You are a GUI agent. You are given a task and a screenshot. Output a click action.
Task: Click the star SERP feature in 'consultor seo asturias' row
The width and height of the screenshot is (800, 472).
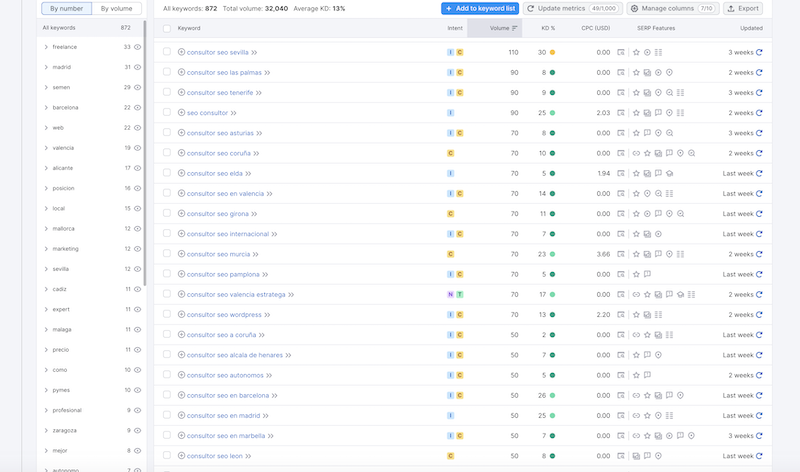[636, 133]
